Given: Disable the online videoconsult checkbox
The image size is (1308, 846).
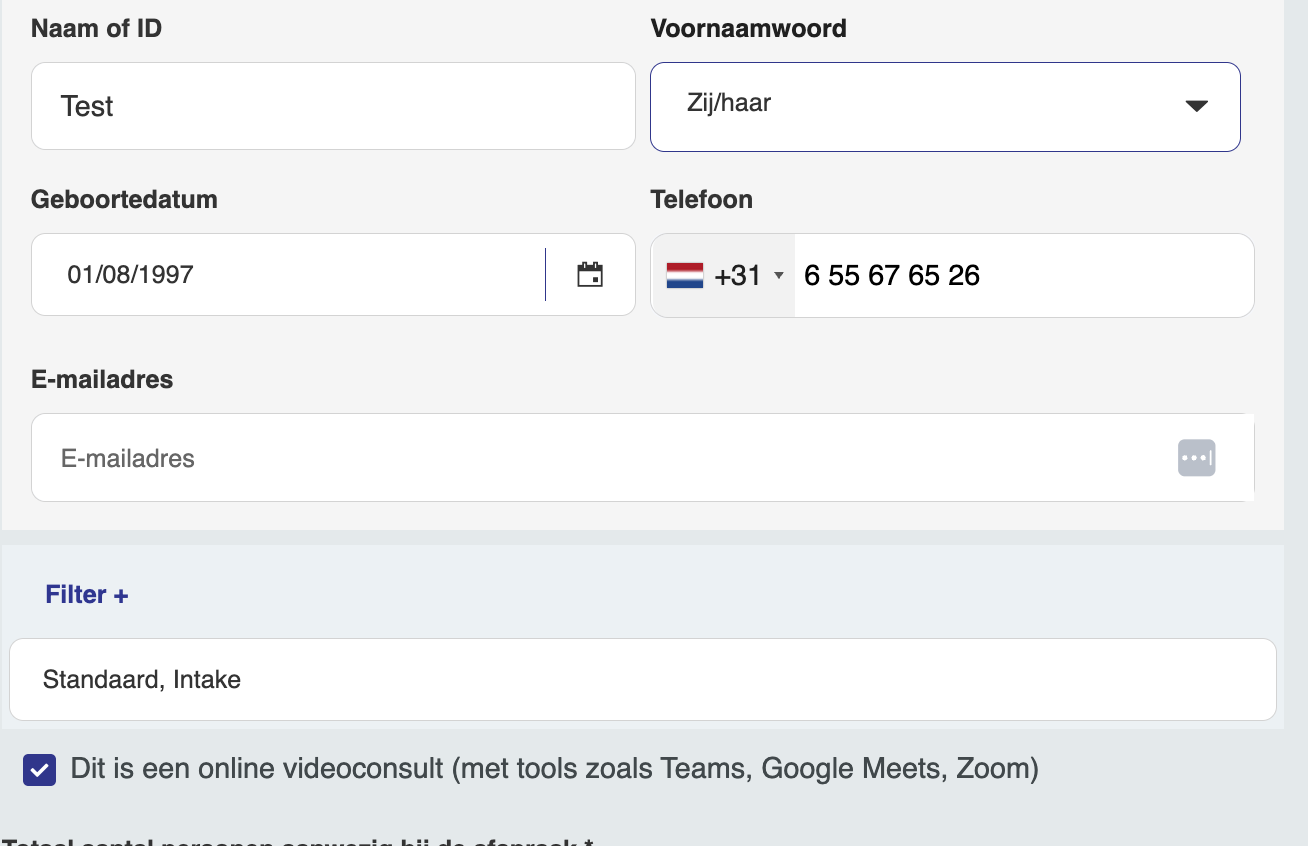Looking at the screenshot, I should 39,769.
